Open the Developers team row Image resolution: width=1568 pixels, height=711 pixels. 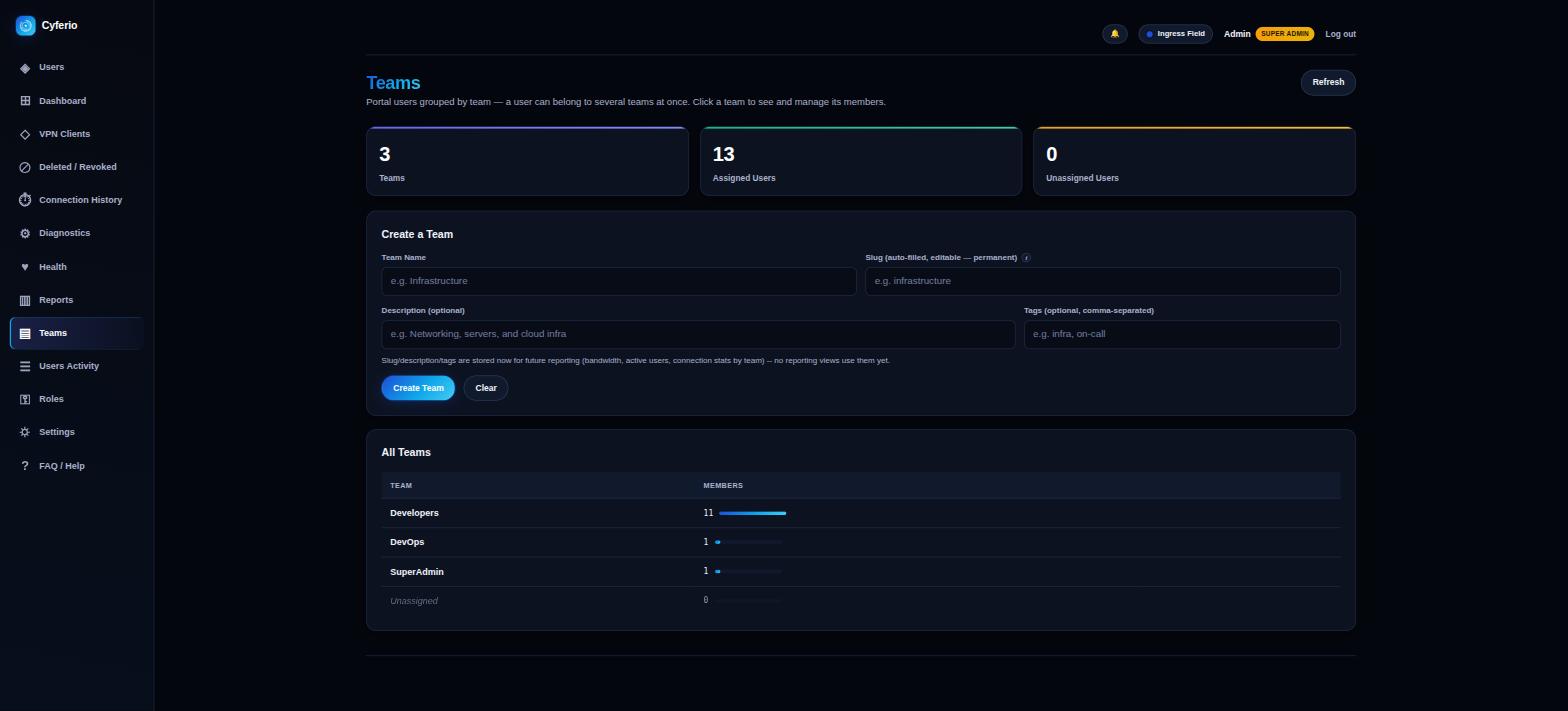(860, 513)
